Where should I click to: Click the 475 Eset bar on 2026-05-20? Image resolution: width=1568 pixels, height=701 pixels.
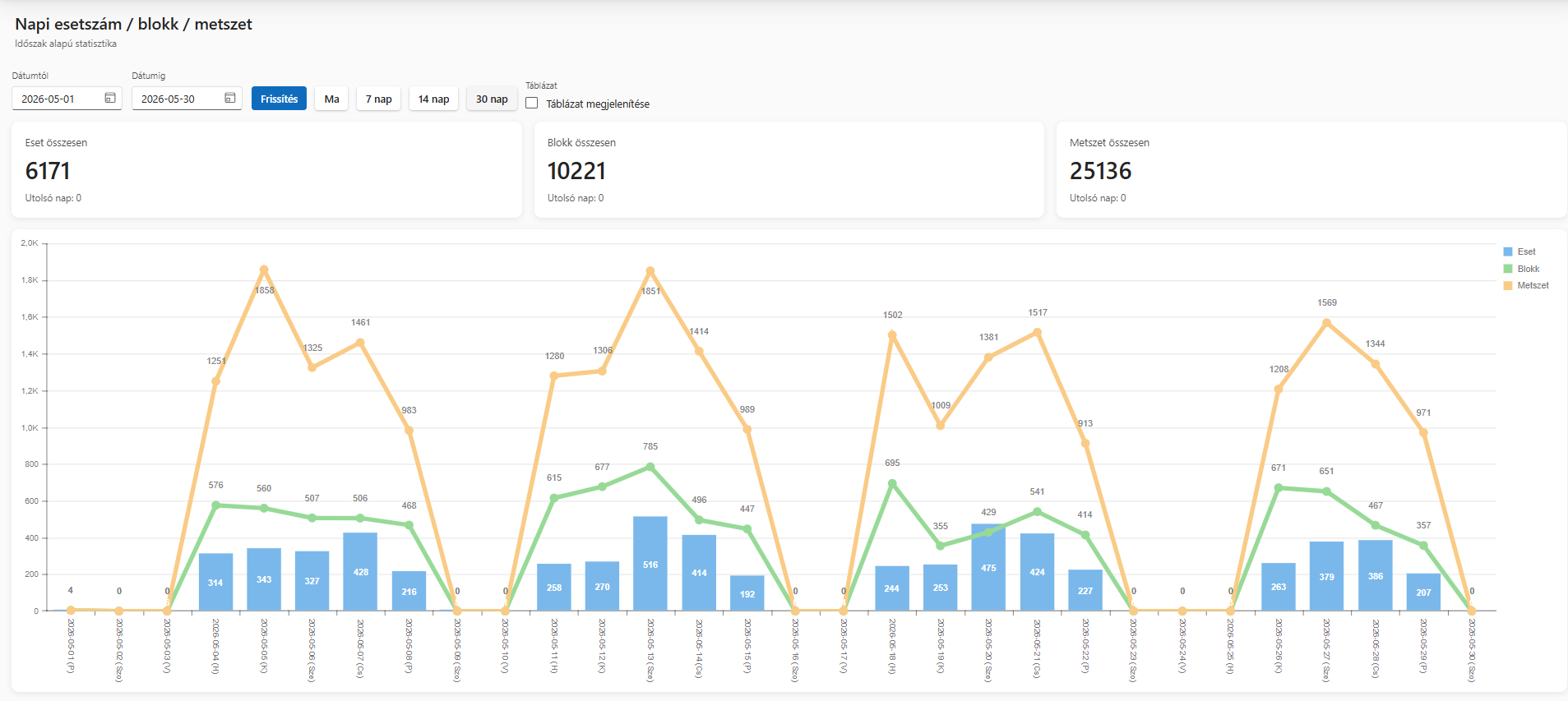(x=988, y=567)
